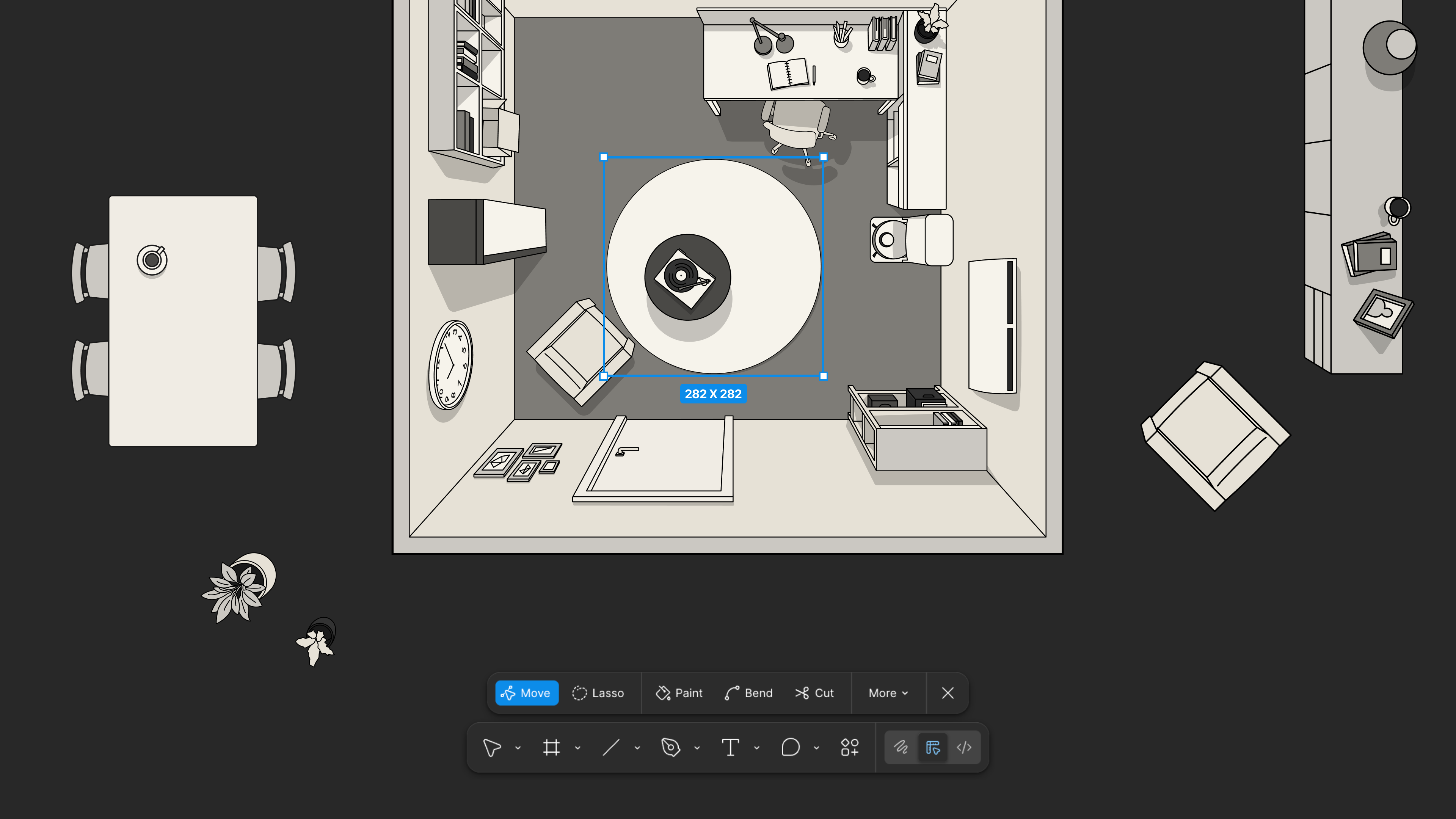
Task: Choose the Lasso tool
Action: (598, 693)
